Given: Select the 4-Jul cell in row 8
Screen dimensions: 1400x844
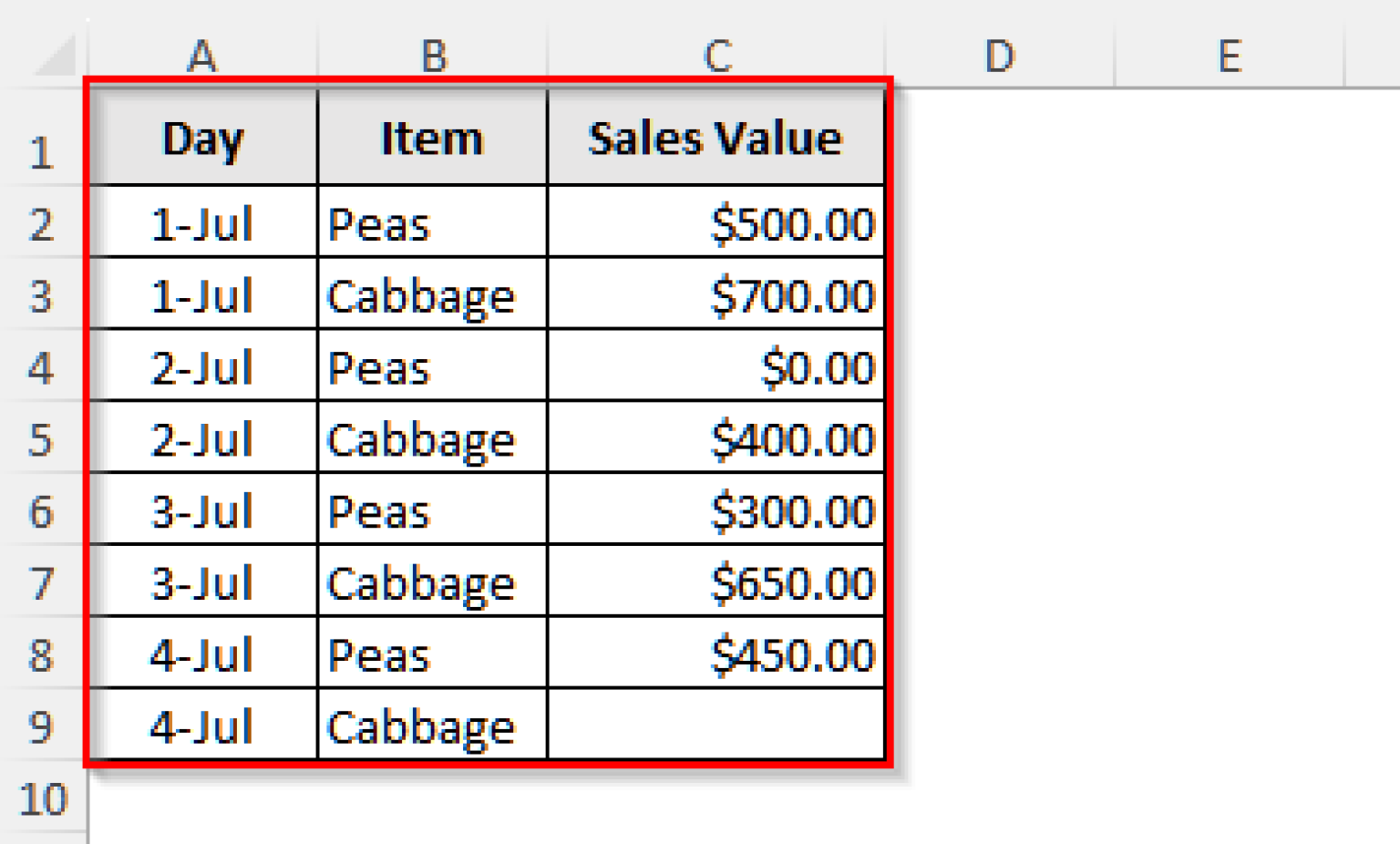Looking at the screenshot, I should pos(202,654).
